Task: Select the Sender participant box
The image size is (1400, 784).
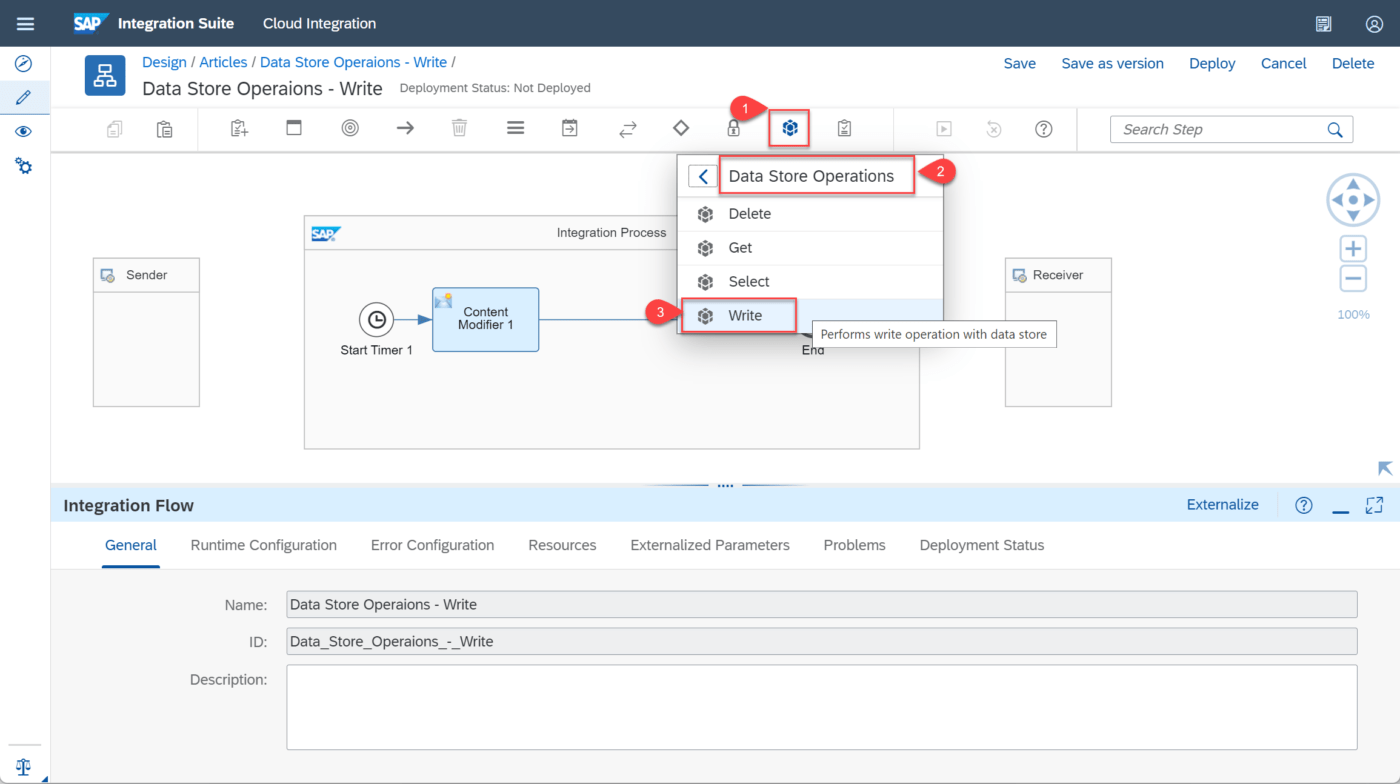Action: [146, 333]
